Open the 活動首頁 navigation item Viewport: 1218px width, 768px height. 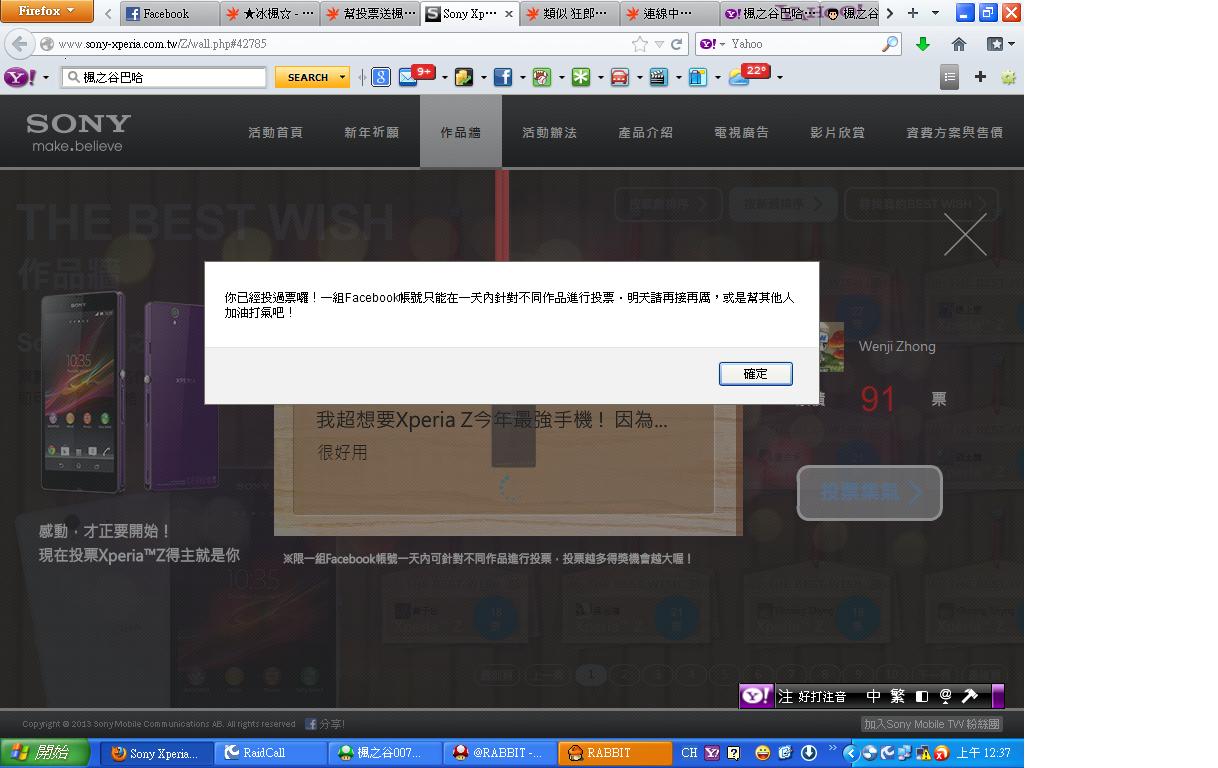click(275, 132)
